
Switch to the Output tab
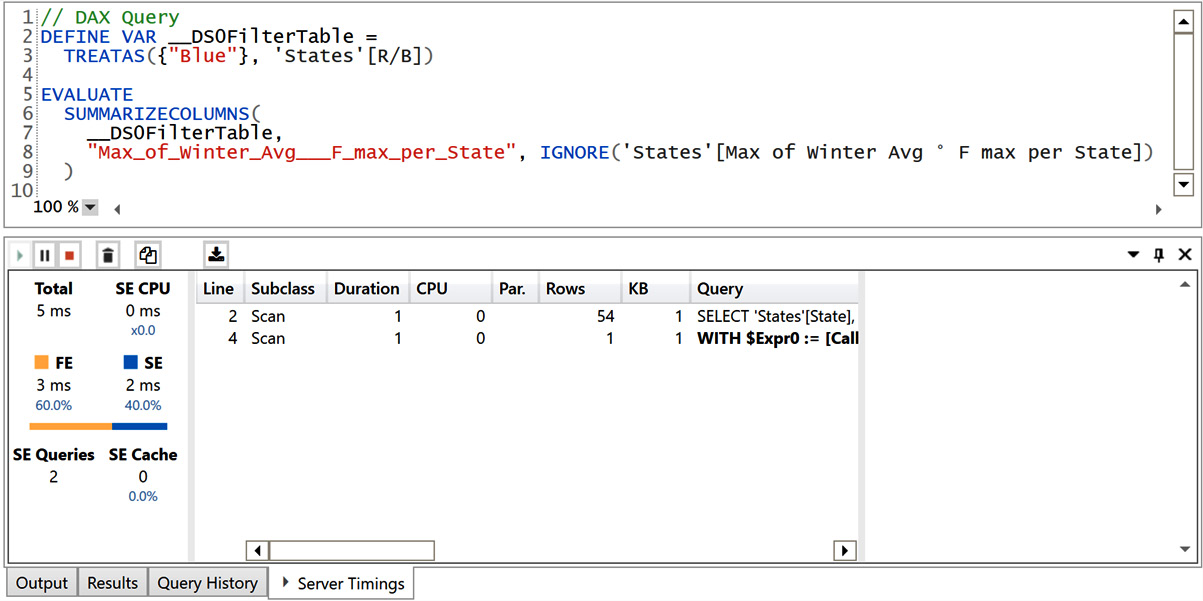(42, 583)
